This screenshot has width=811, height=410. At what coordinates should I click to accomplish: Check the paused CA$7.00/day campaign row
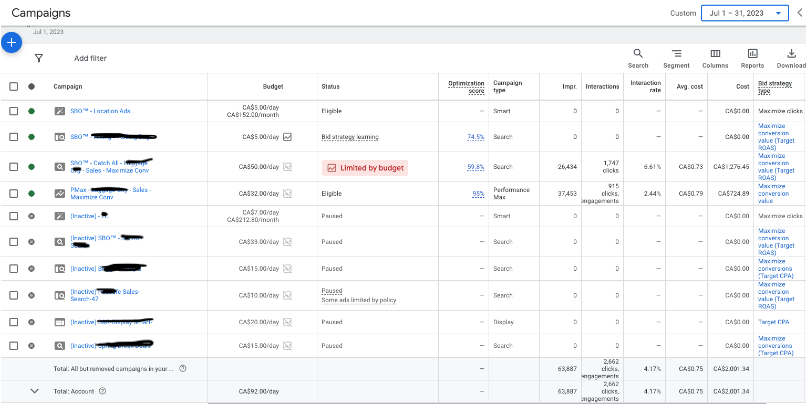tap(13, 216)
